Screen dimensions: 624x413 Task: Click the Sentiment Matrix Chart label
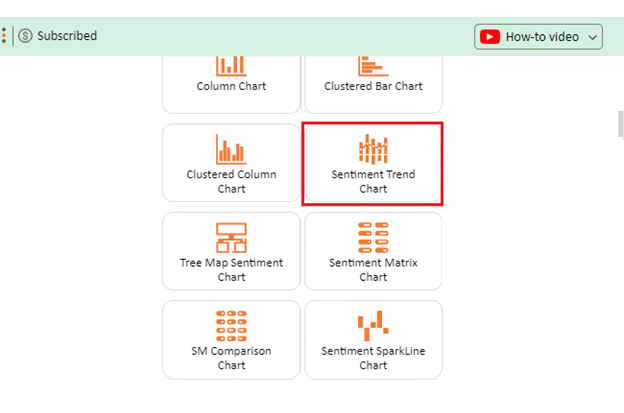[x=373, y=270]
